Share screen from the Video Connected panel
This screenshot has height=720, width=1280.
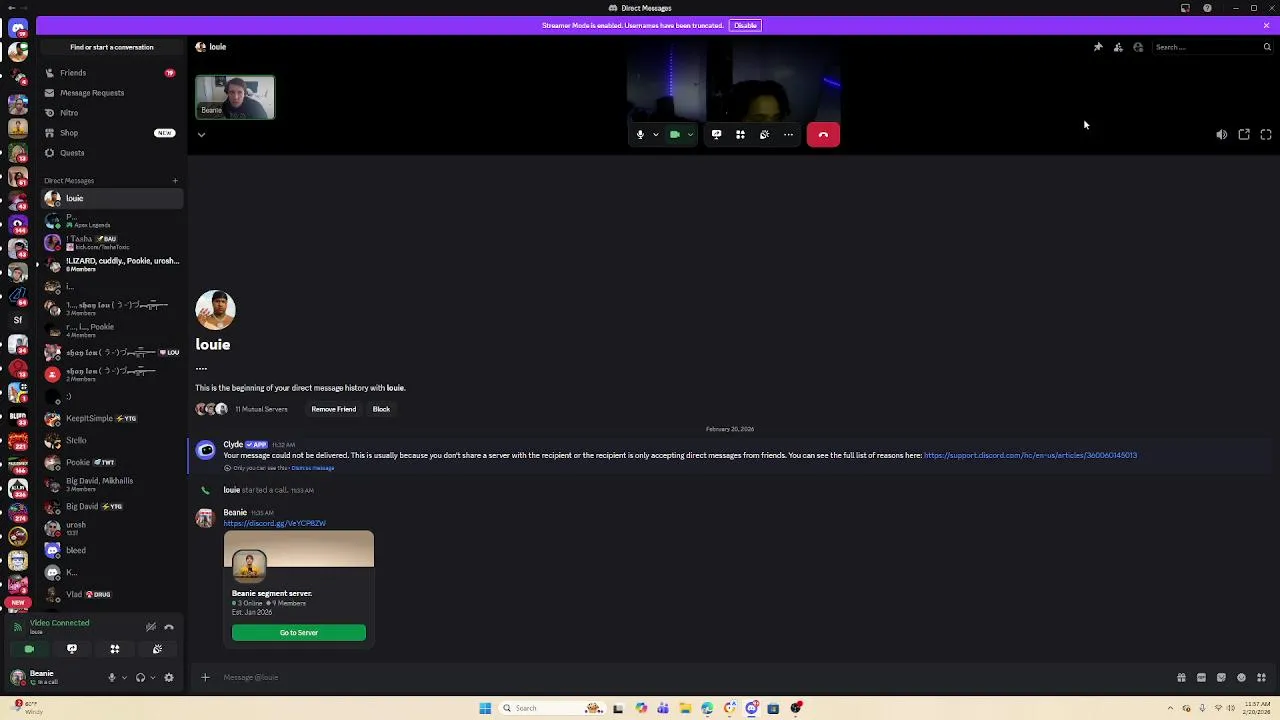[72, 649]
